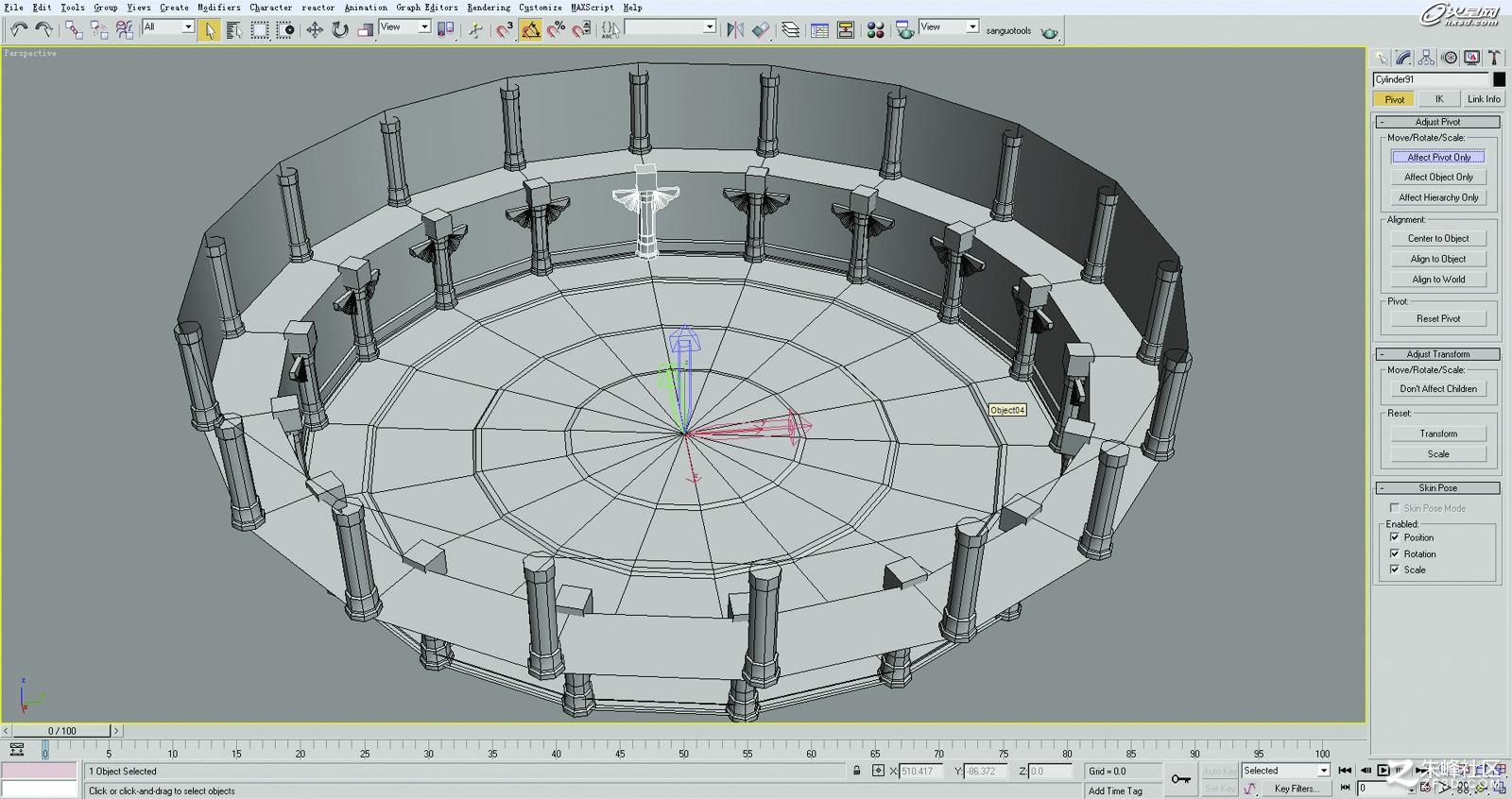
Task: Open Select by Name list icon
Action: point(234,30)
